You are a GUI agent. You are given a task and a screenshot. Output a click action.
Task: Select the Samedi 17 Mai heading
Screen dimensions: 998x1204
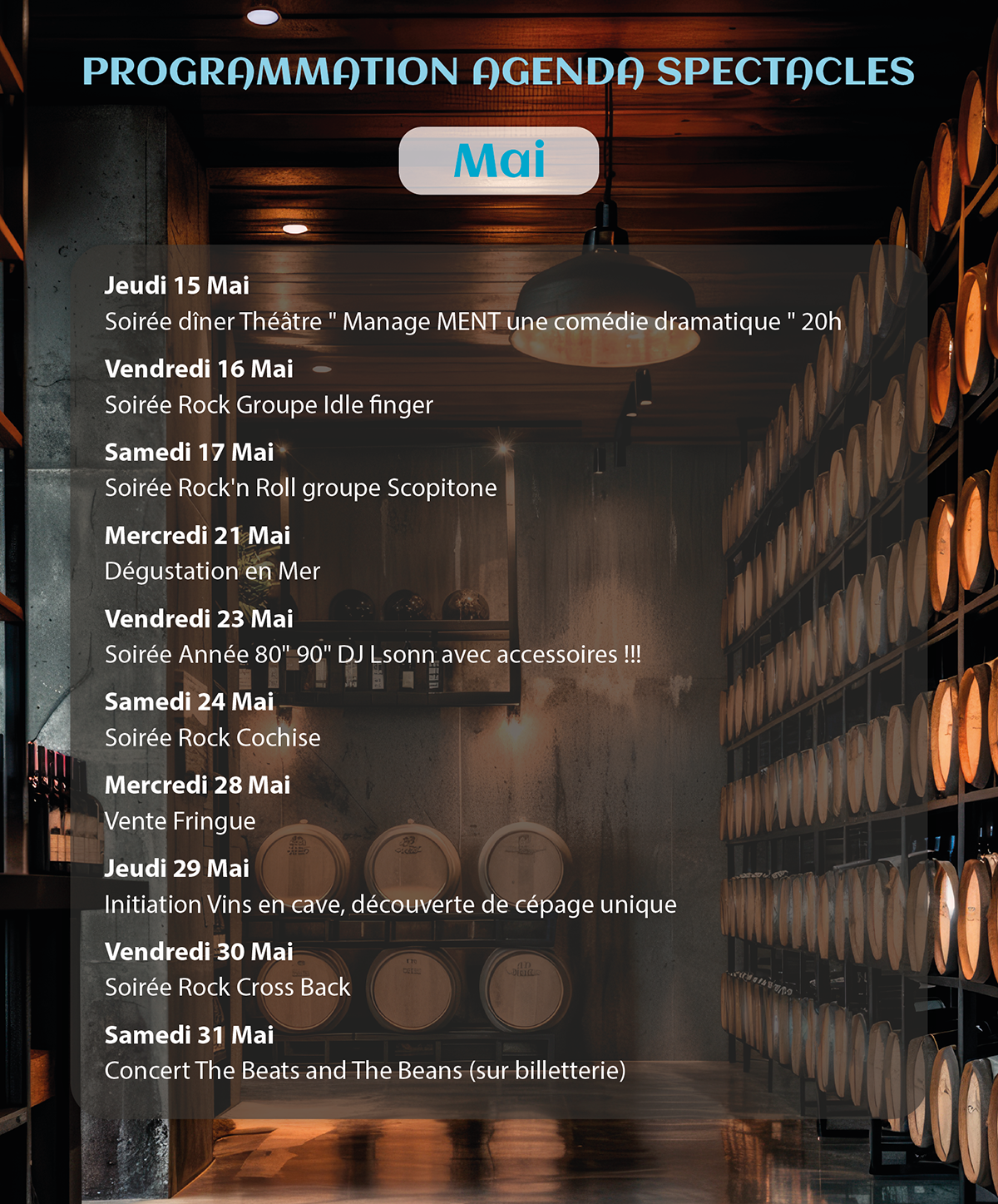coord(189,452)
